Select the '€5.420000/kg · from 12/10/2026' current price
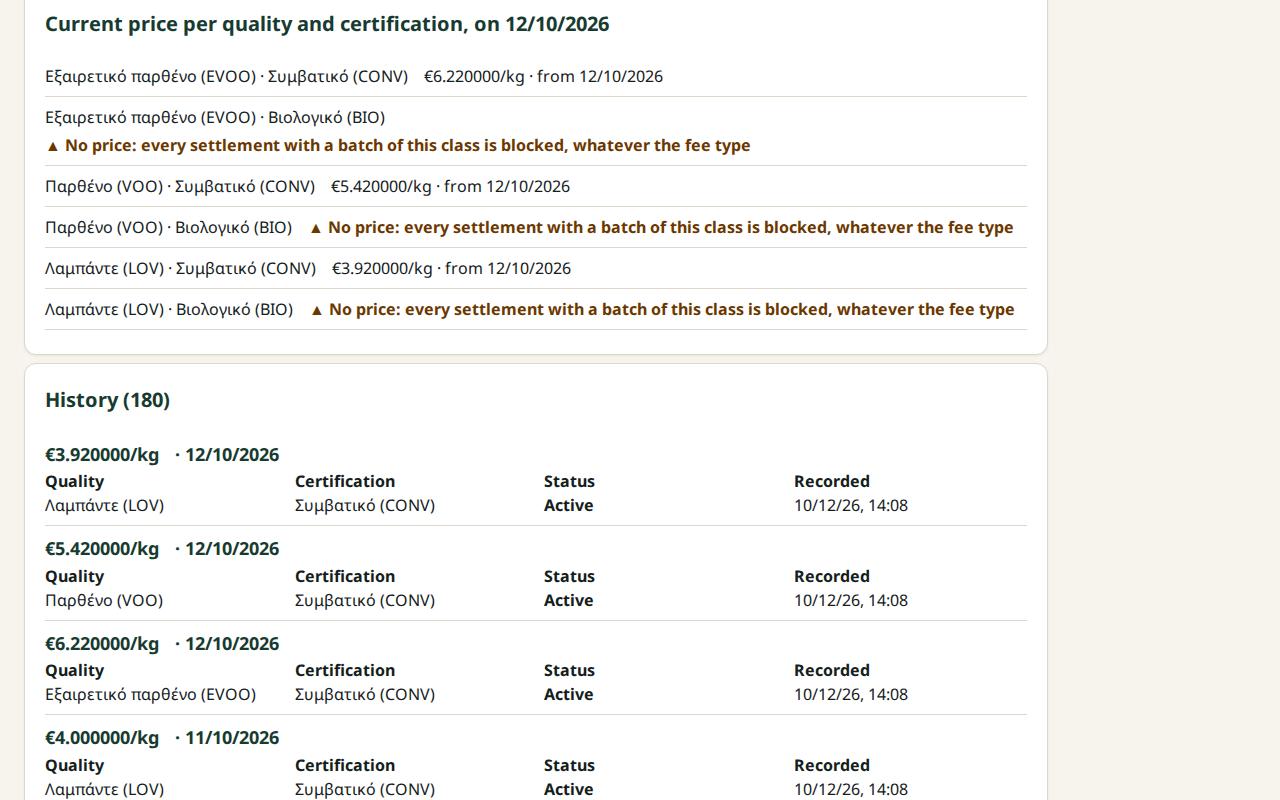This screenshot has height=800, width=1280. tap(450, 187)
